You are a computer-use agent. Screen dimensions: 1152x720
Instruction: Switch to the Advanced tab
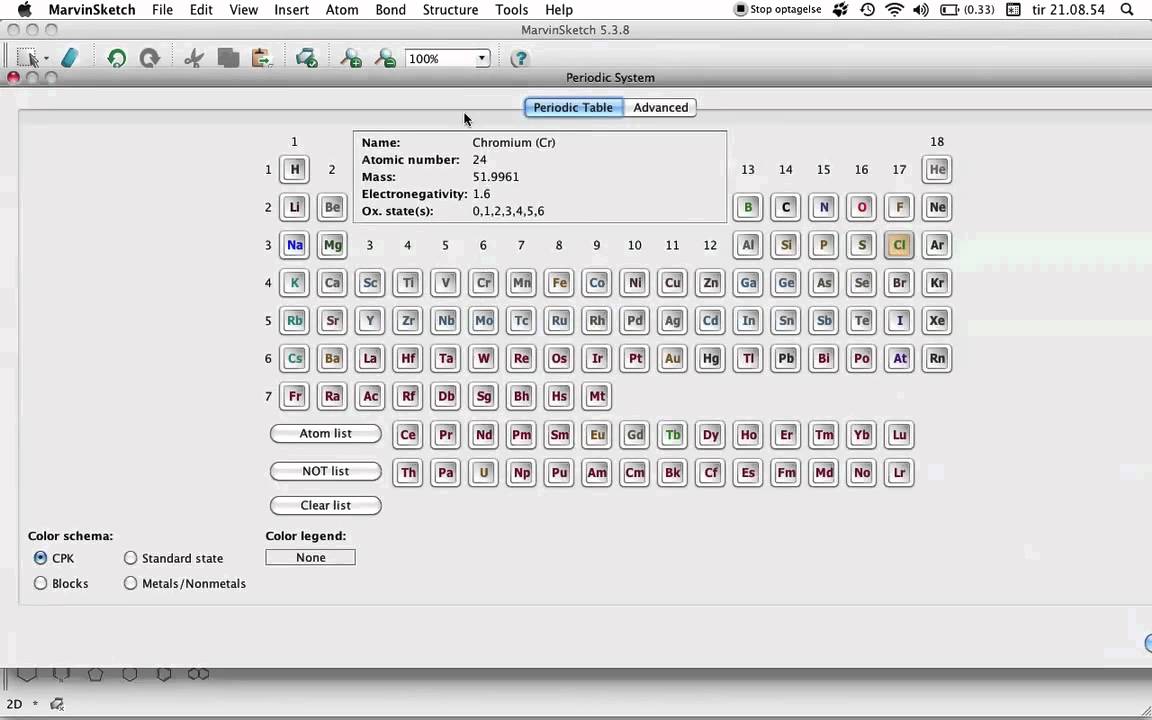[660, 107]
